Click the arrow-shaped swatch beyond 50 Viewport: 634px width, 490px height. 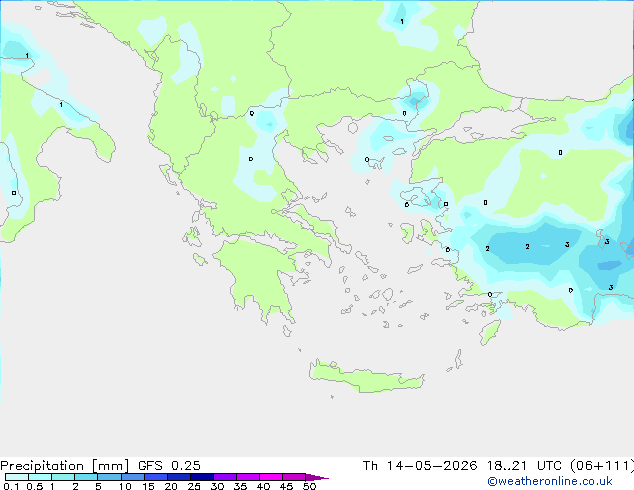pyautogui.click(x=316, y=477)
